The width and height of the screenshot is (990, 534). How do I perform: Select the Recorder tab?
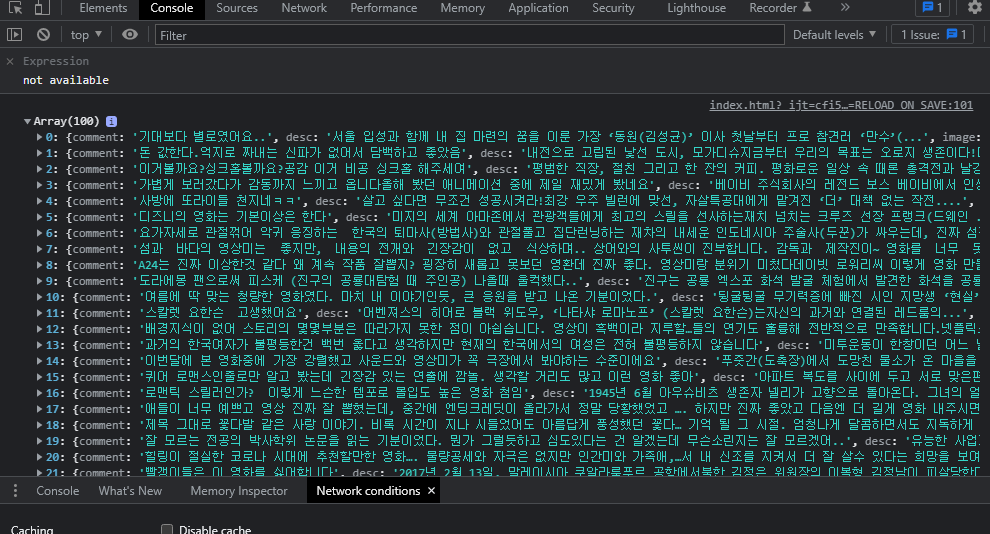coord(780,8)
